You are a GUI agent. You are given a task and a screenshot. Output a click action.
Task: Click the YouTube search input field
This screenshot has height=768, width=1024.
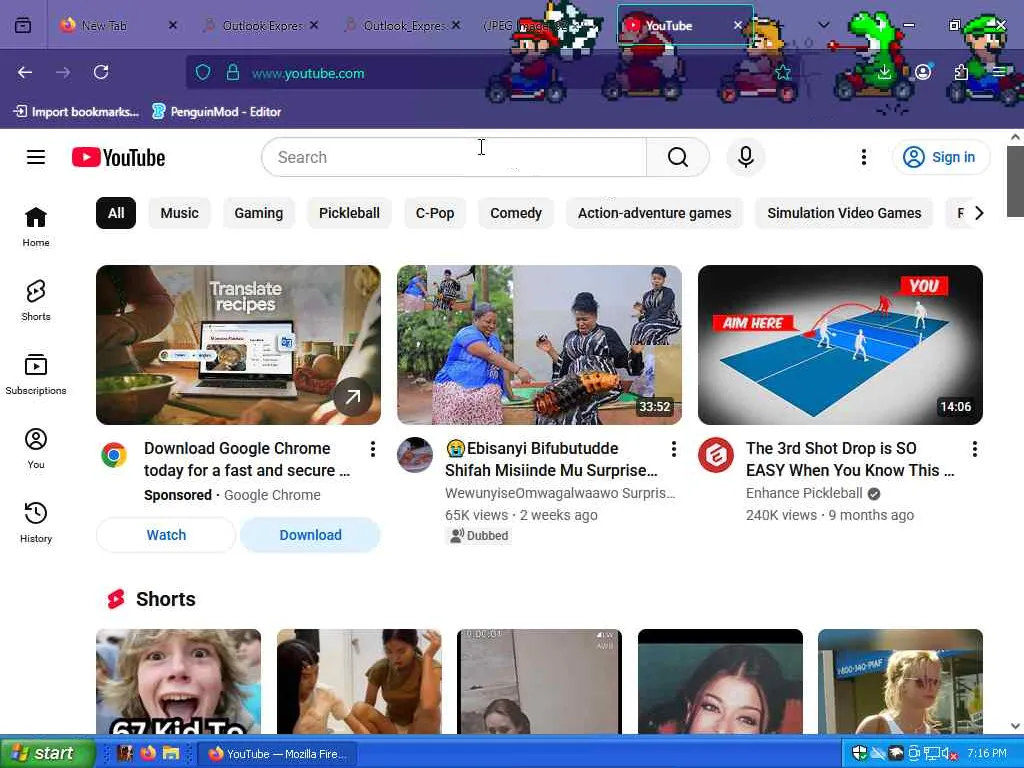coord(454,157)
